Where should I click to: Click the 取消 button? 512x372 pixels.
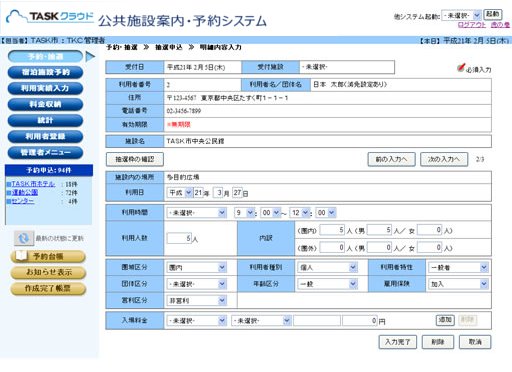point(475,342)
